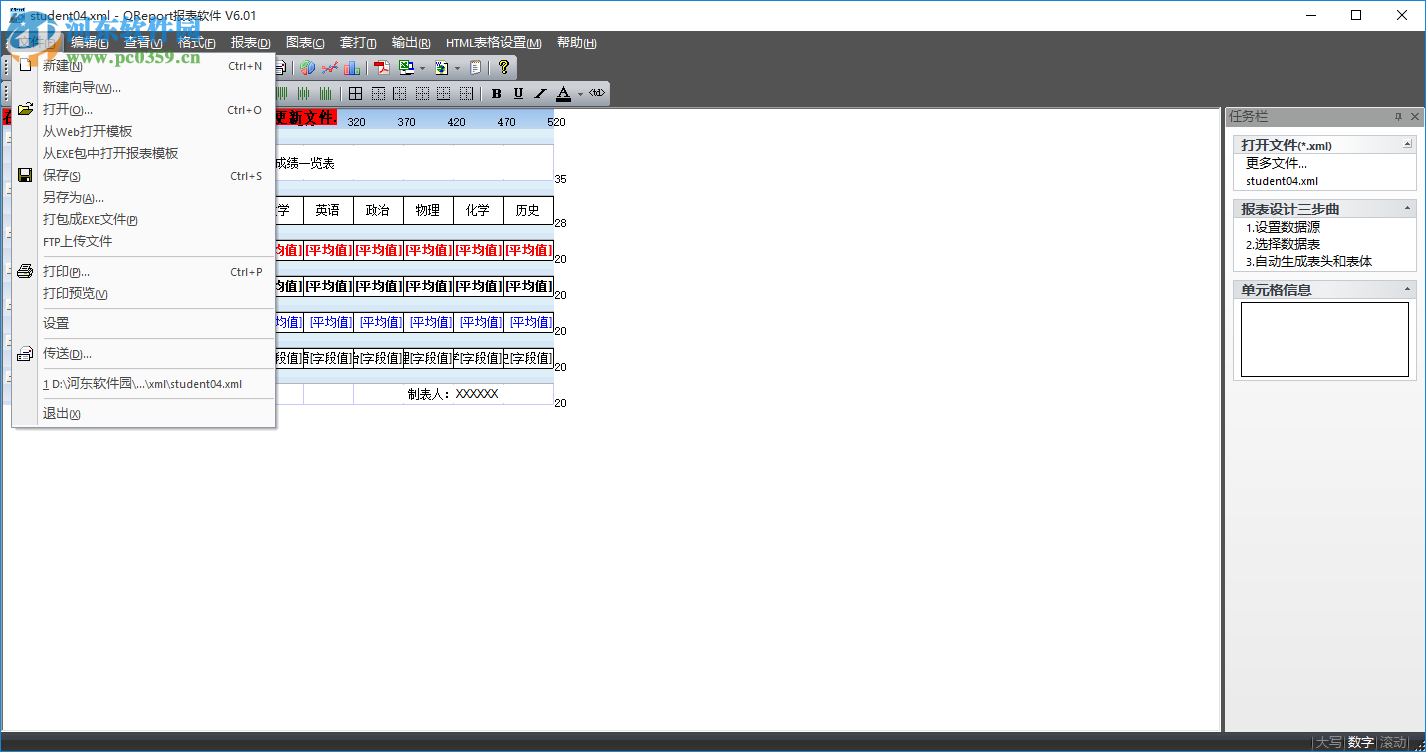The image size is (1426, 752).
Task: Apply the top border icon
Action: (x=378, y=93)
